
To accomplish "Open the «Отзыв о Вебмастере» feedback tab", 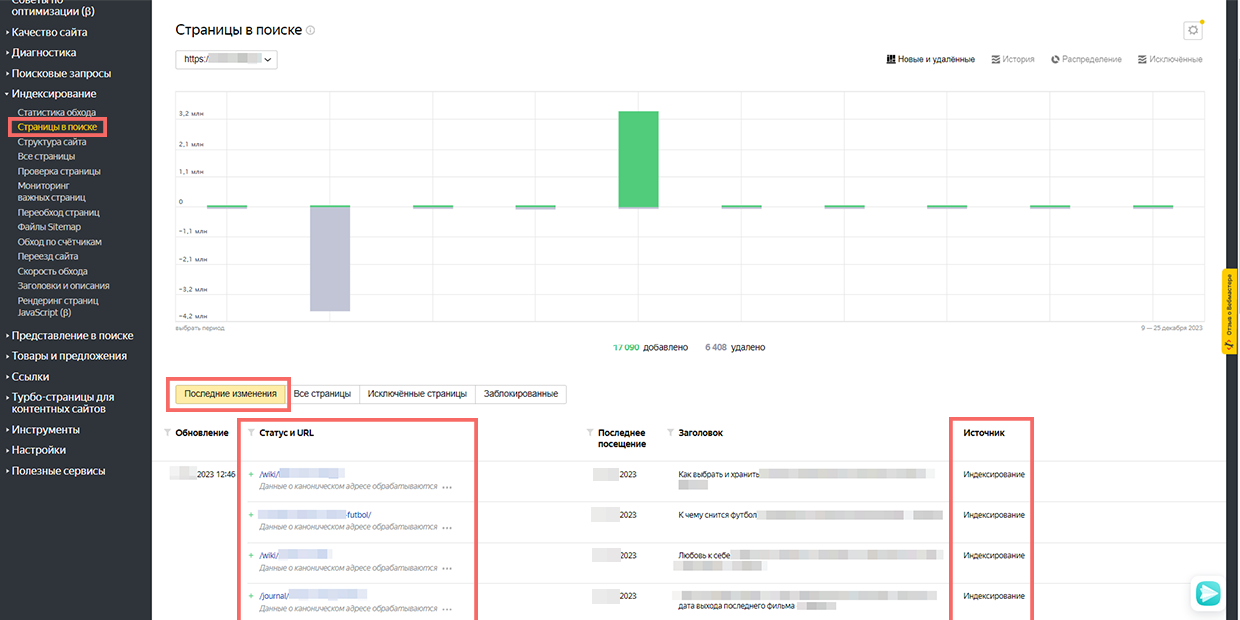I will click(x=1230, y=311).
